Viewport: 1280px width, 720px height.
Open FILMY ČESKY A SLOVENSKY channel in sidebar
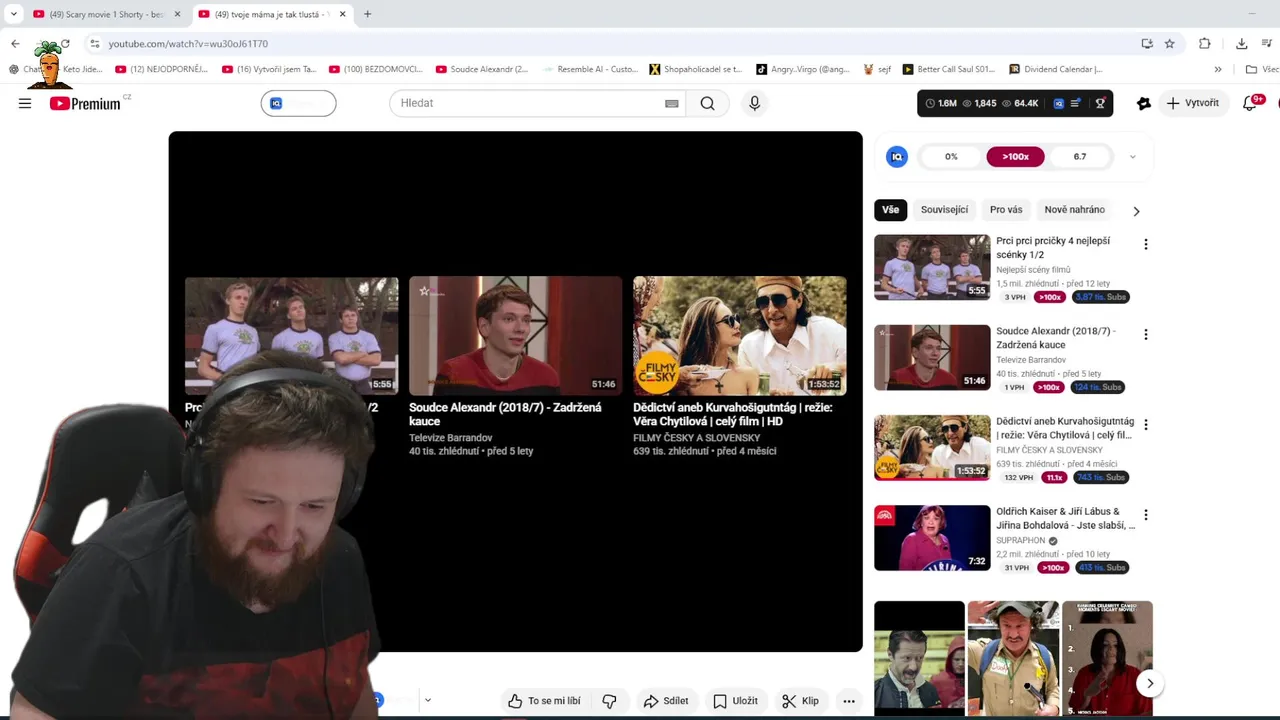[x=1049, y=450]
